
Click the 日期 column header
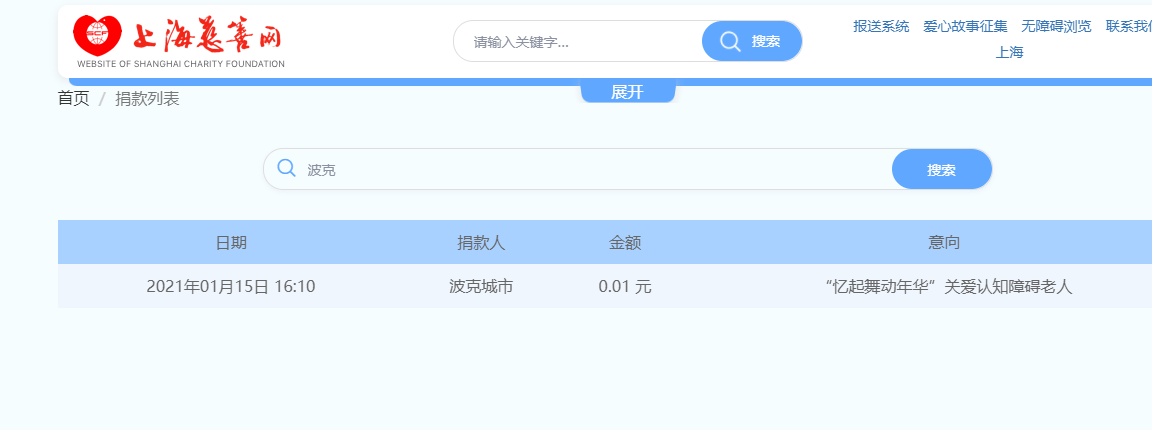coord(231,243)
